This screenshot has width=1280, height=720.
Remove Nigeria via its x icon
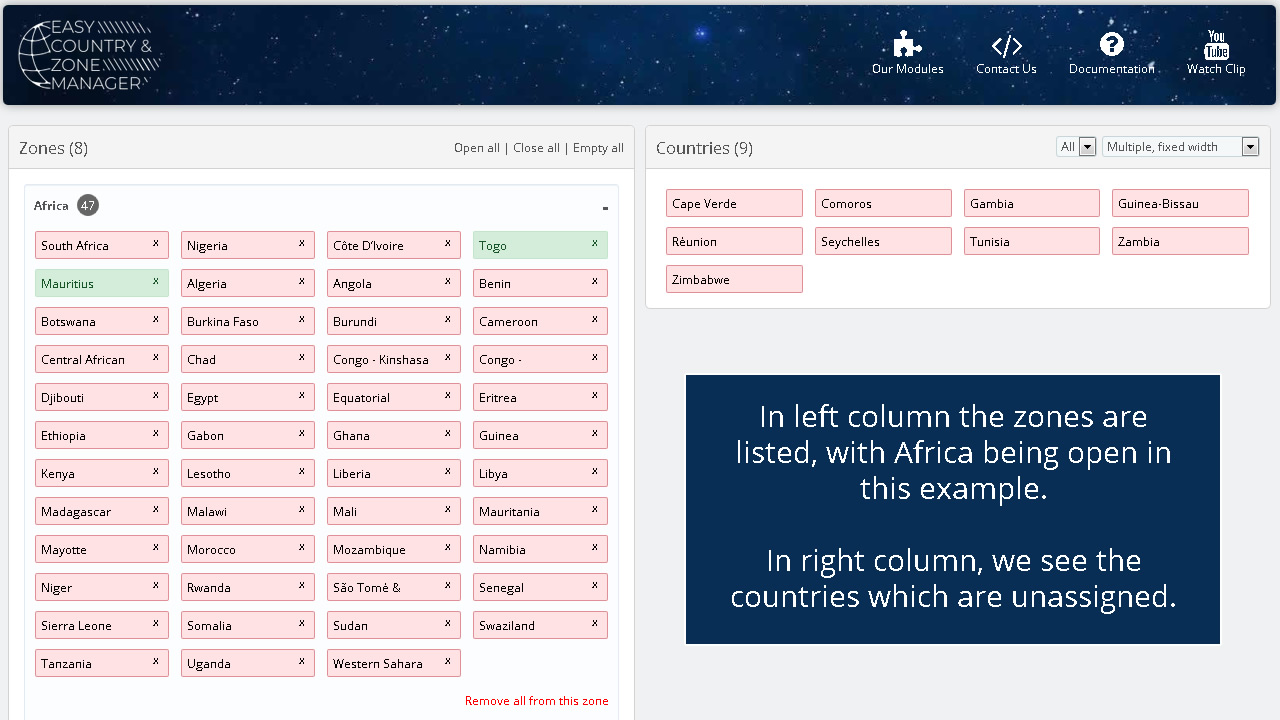pos(301,243)
